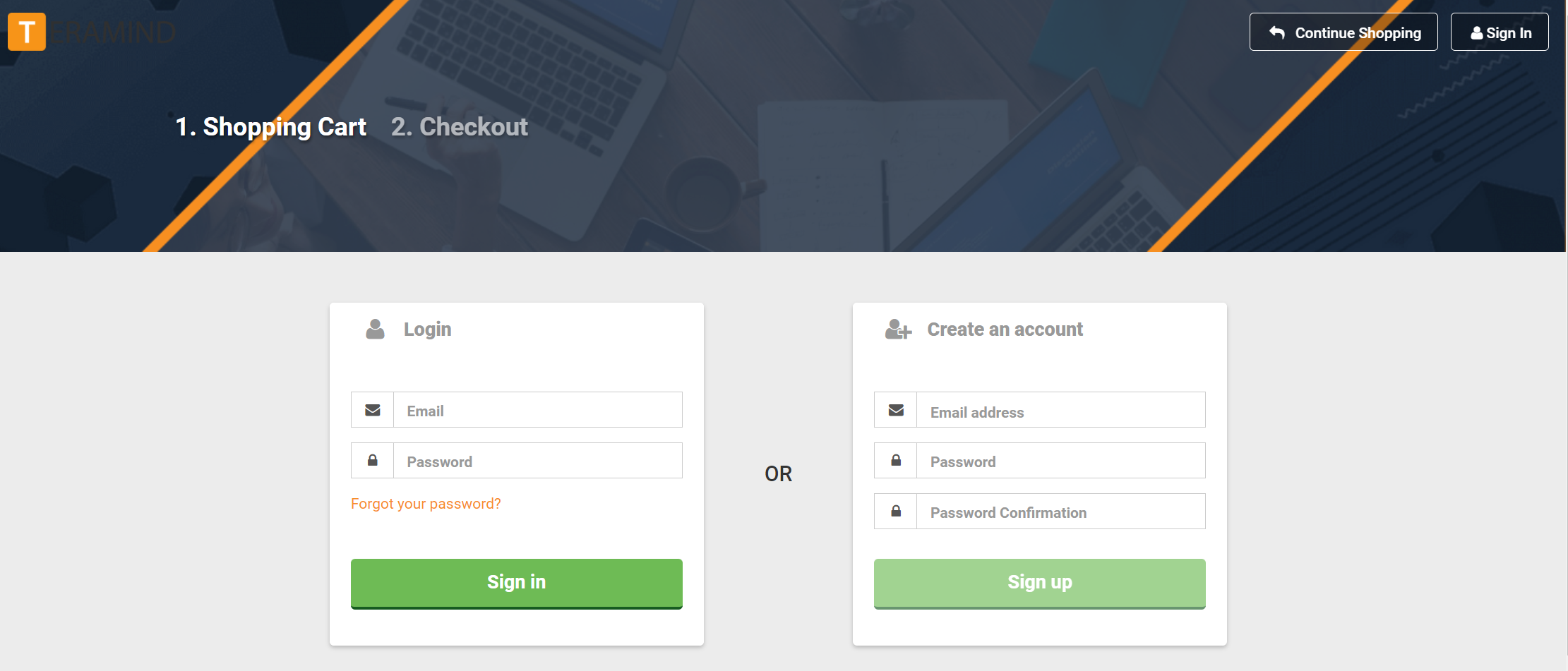Click the lock icon beside Password Confirmation

(x=896, y=512)
